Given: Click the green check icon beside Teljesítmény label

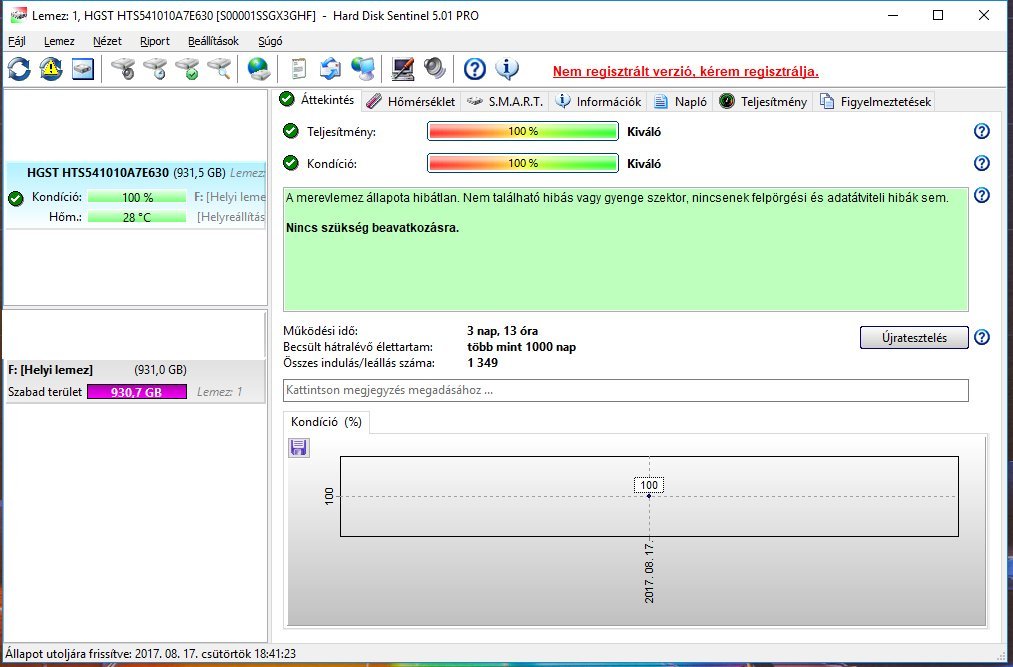Looking at the screenshot, I should coord(291,131).
